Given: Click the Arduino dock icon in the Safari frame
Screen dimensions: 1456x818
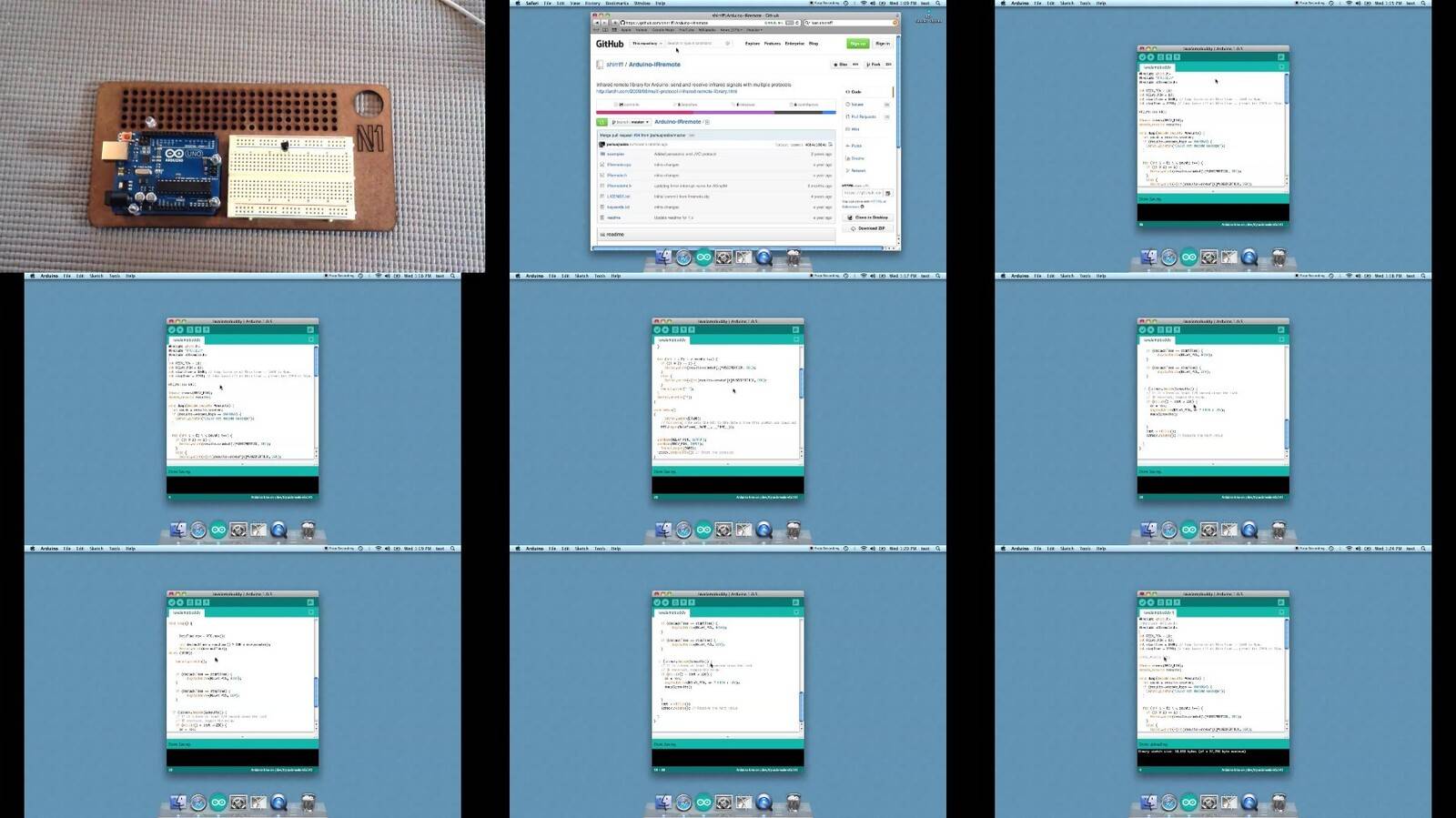Looking at the screenshot, I should tap(703, 258).
